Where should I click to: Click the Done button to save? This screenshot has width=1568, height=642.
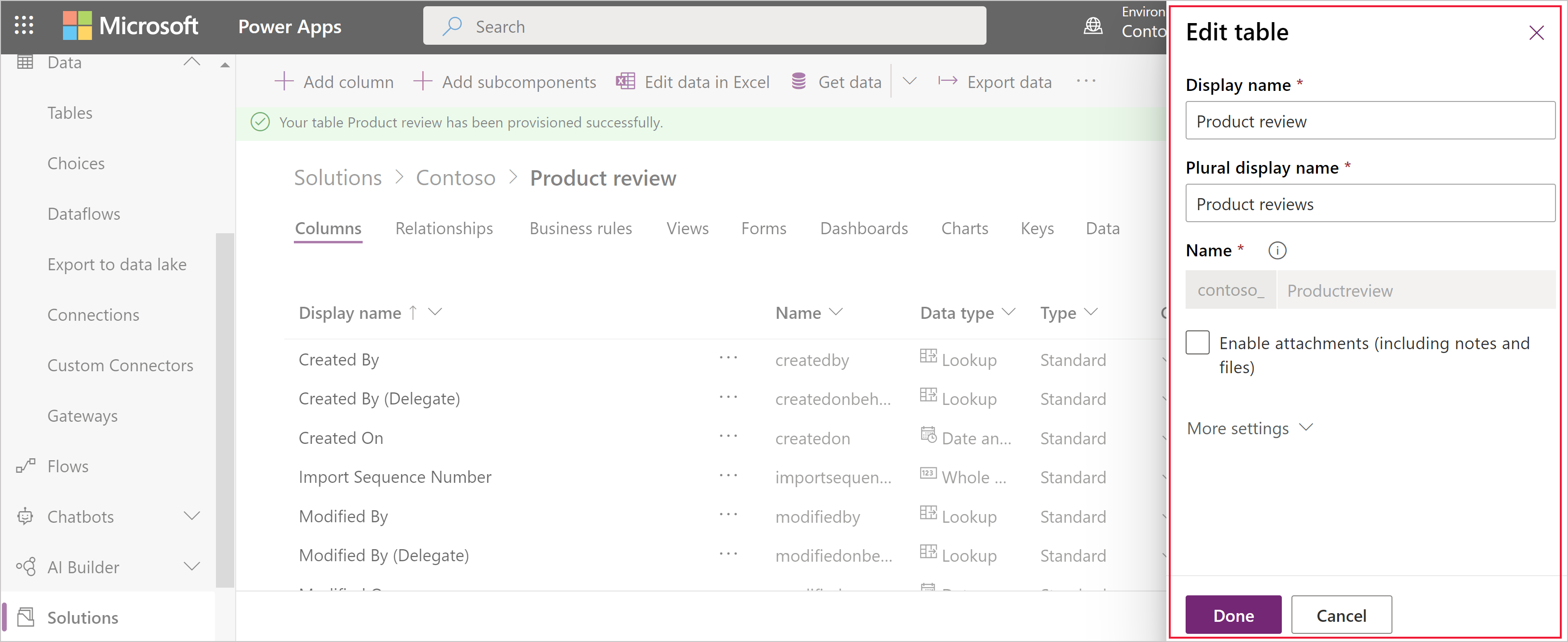[1232, 614]
